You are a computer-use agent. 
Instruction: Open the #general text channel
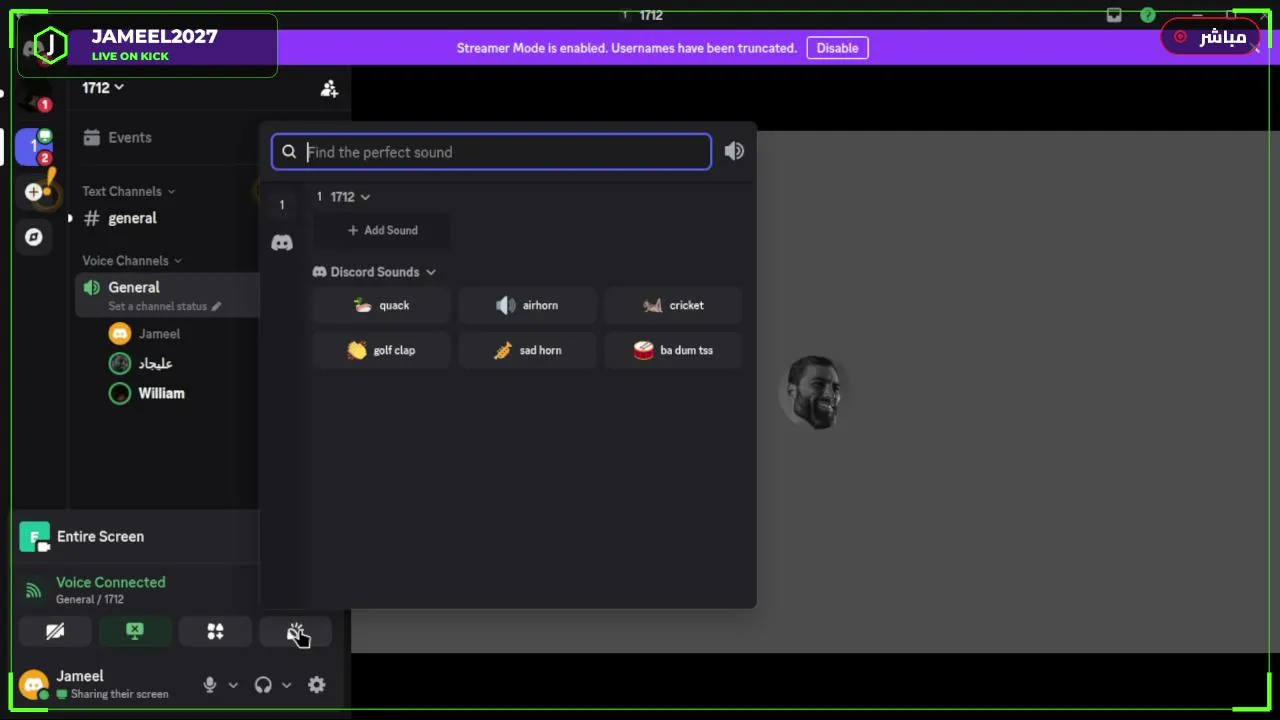132,218
